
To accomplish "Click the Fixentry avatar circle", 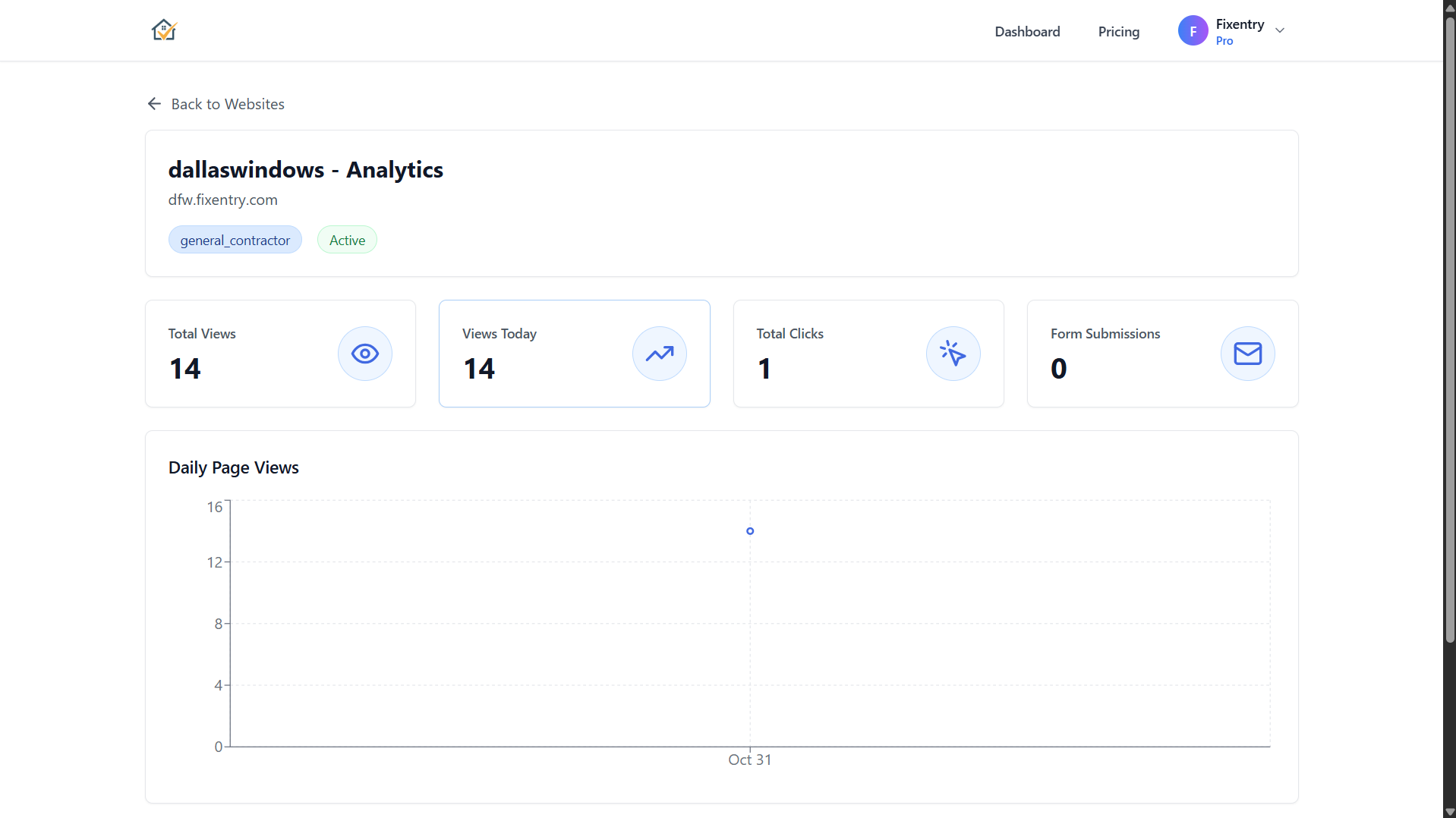I will (x=1193, y=31).
